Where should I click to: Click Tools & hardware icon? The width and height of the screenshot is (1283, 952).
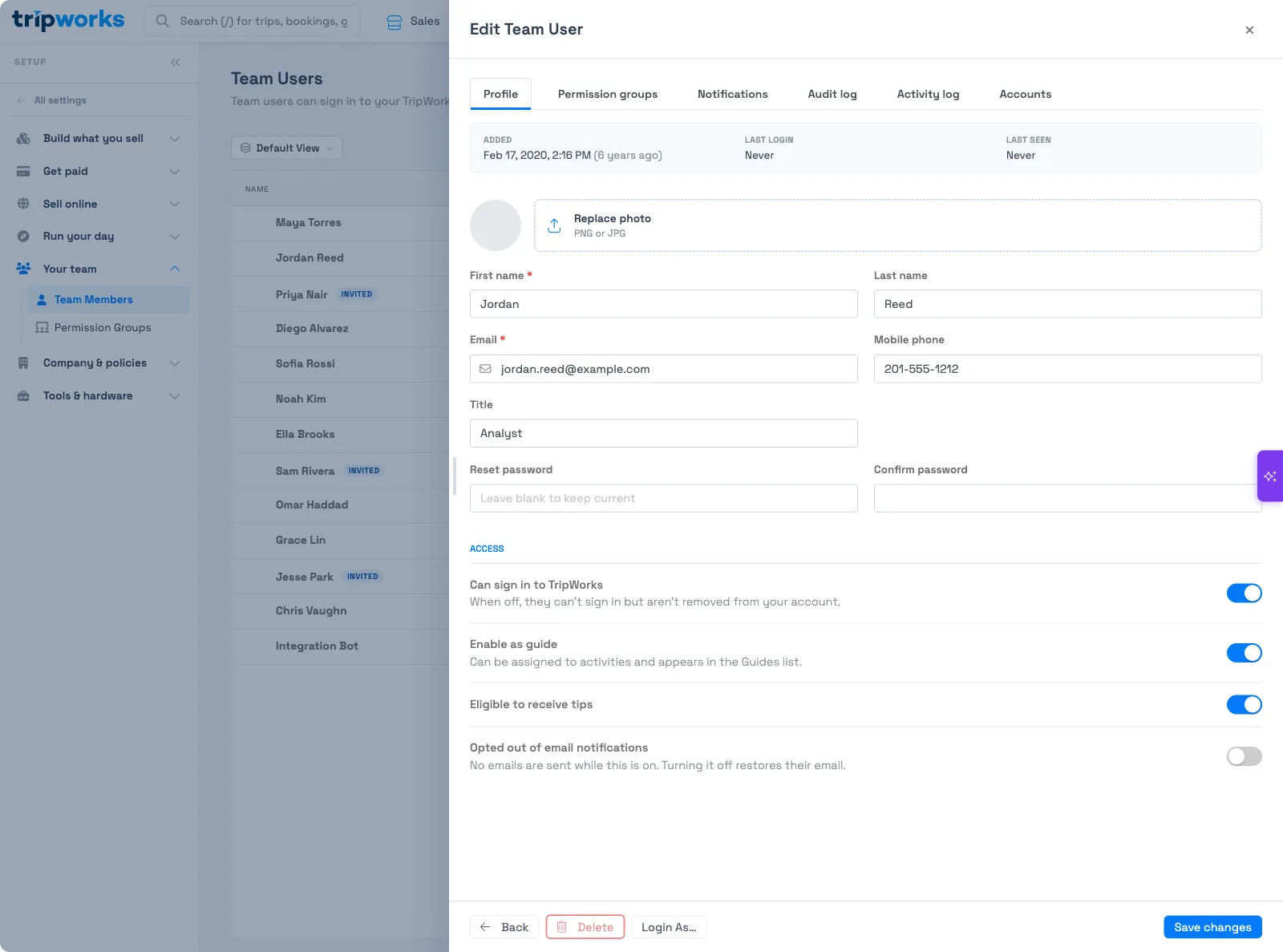click(24, 395)
